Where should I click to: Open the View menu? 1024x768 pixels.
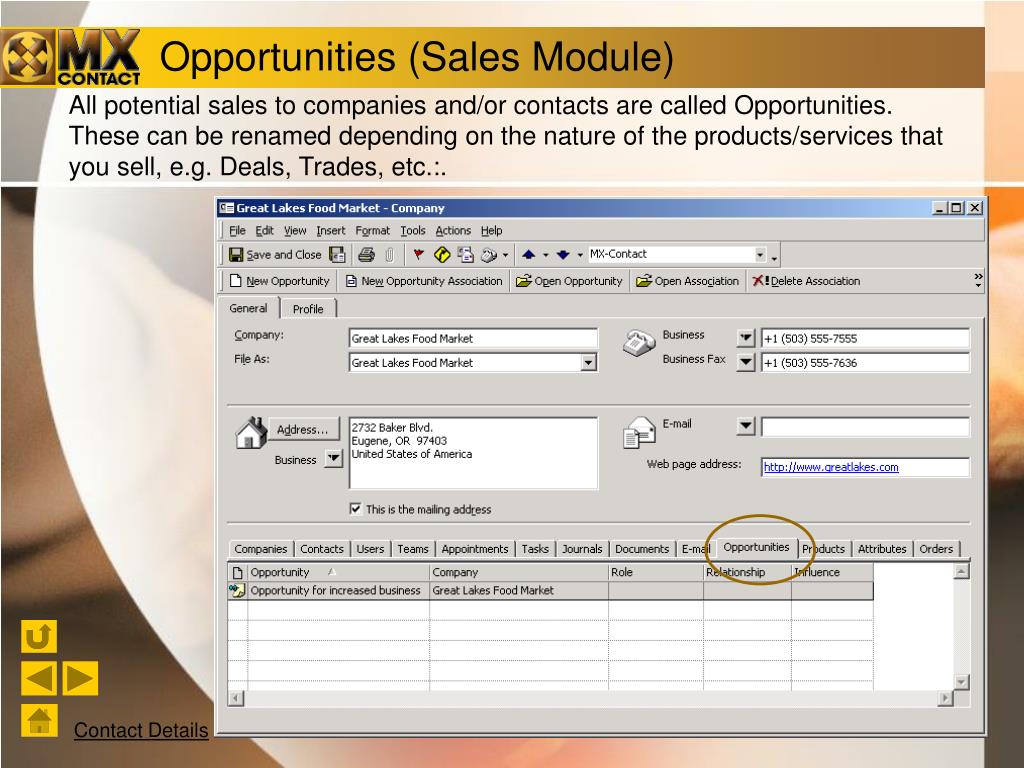coord(295,231)
